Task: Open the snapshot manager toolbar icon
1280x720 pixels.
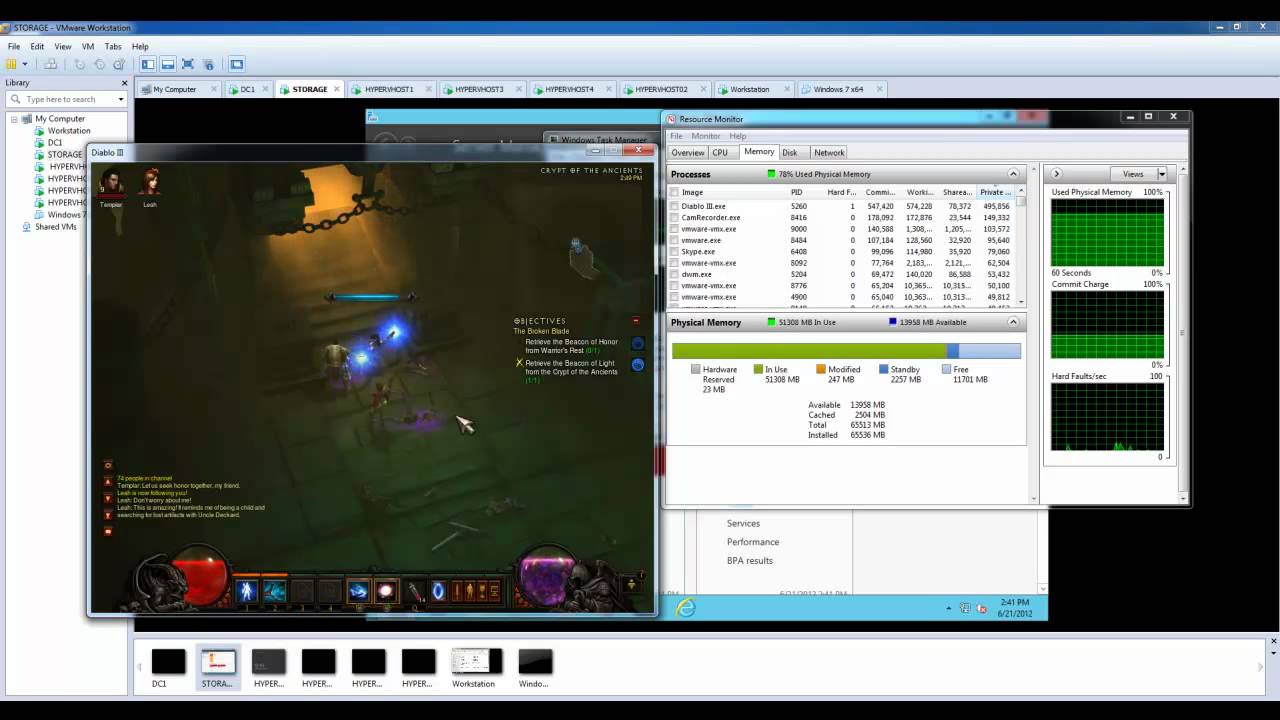Action: [117, 64]
